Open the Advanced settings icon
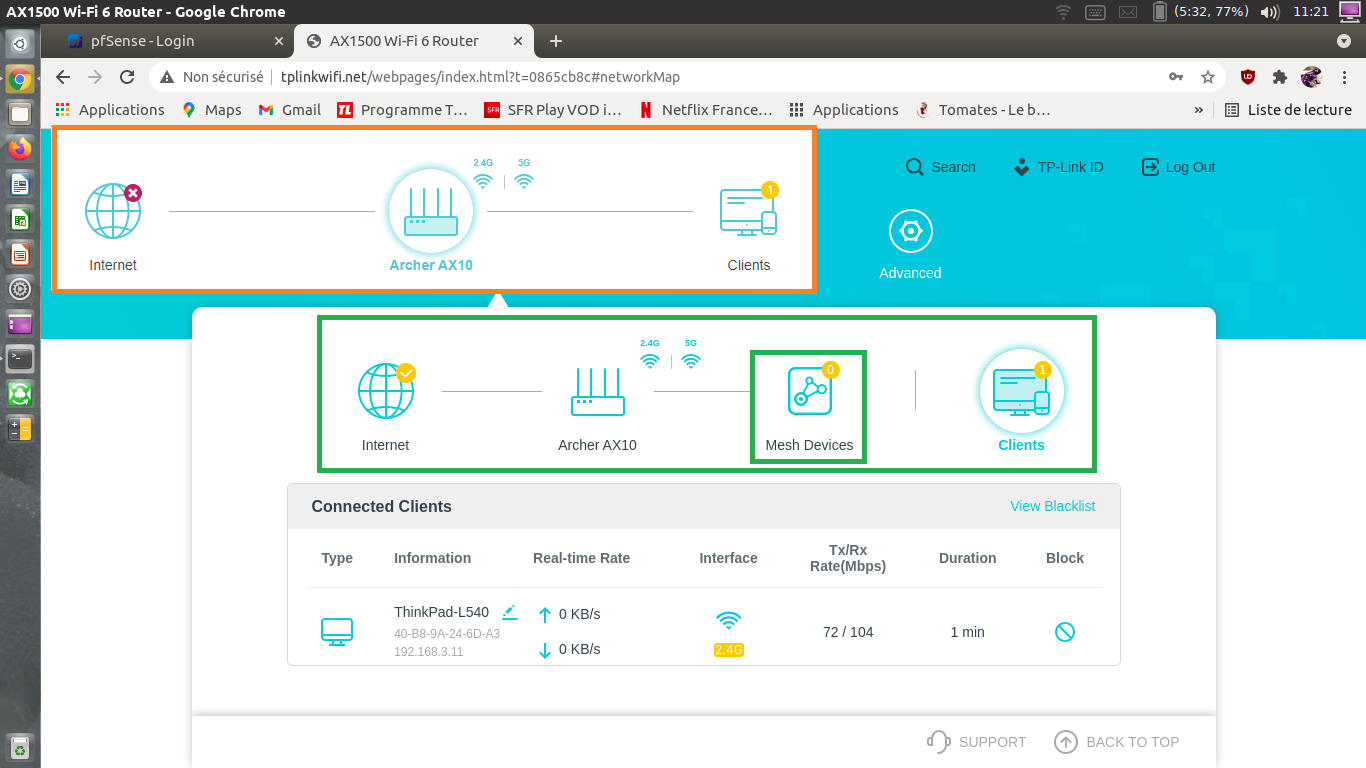The image size is (1366, 768). 910,231
